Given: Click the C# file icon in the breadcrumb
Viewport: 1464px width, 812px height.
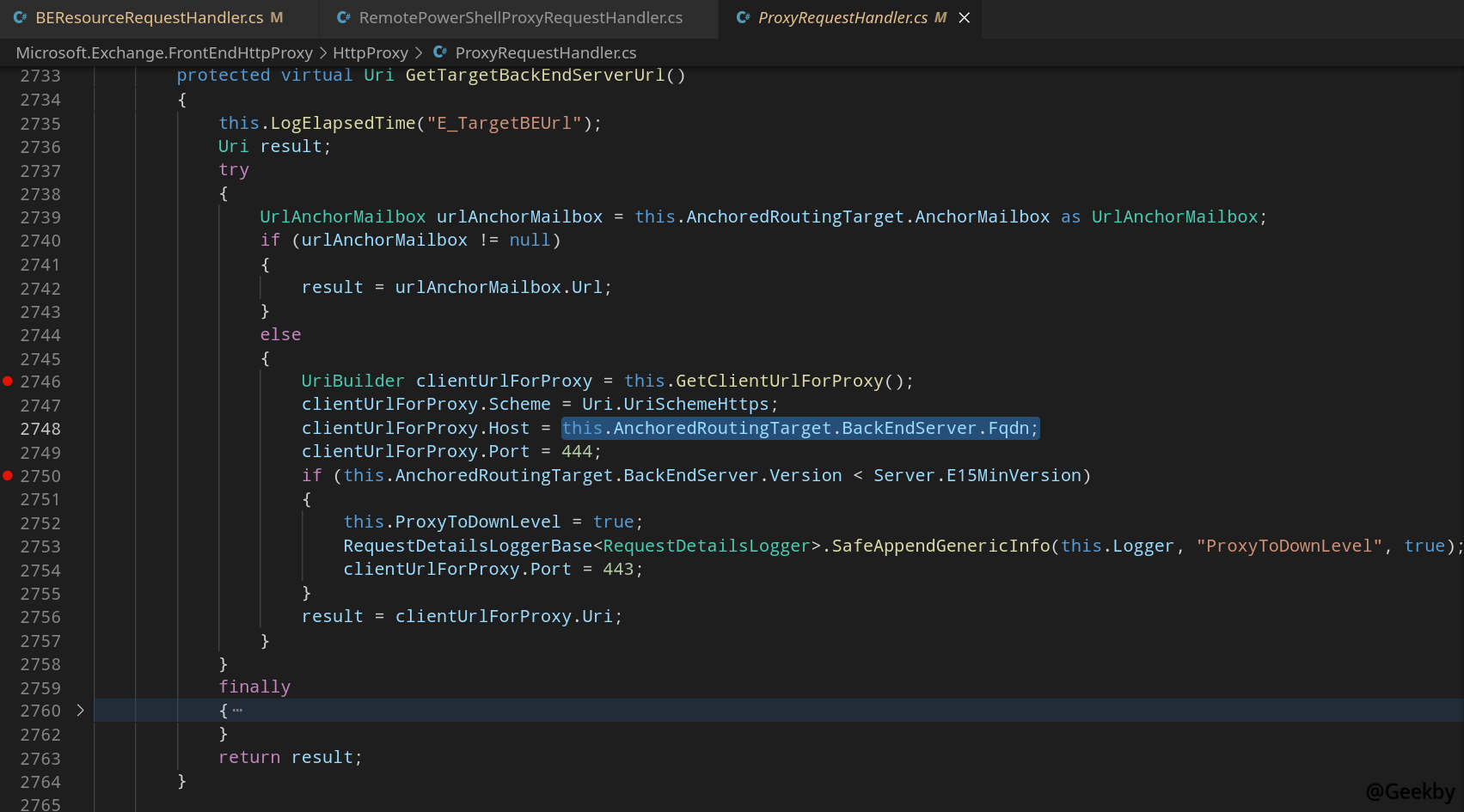Looking at the screenshot, I should (x=440, y=52).
